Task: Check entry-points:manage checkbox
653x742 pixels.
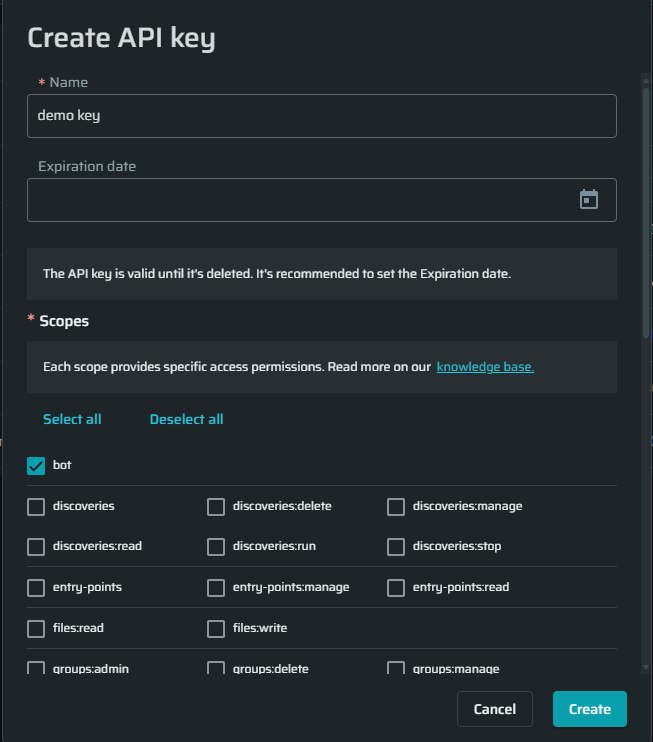Action: point(216,588)
